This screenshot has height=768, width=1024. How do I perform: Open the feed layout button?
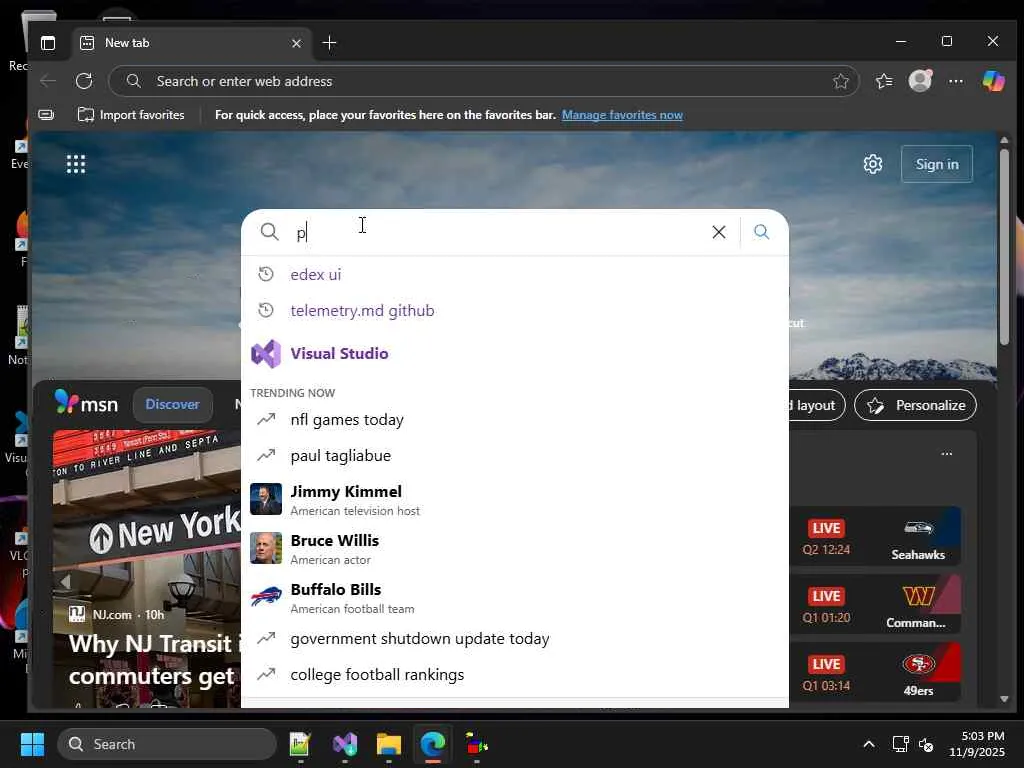pyautogui.click(x=816, y=406)
